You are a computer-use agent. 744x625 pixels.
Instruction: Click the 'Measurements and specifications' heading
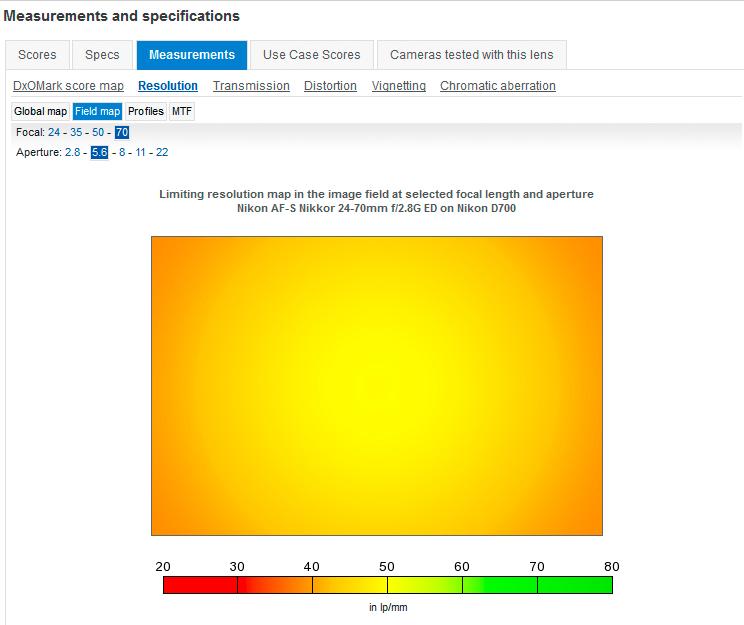point(121,16)
